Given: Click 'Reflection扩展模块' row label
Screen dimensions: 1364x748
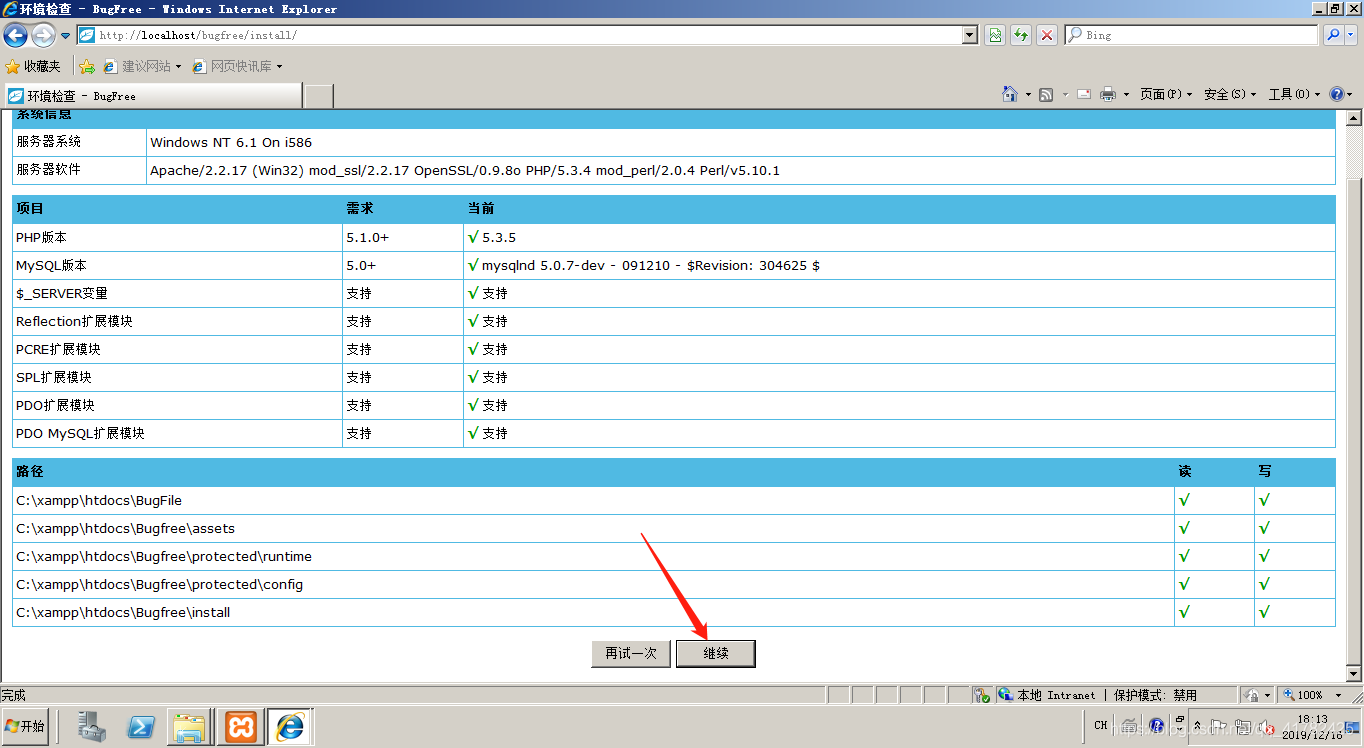Looking at the screenshot, I should (x=74, y=321).
